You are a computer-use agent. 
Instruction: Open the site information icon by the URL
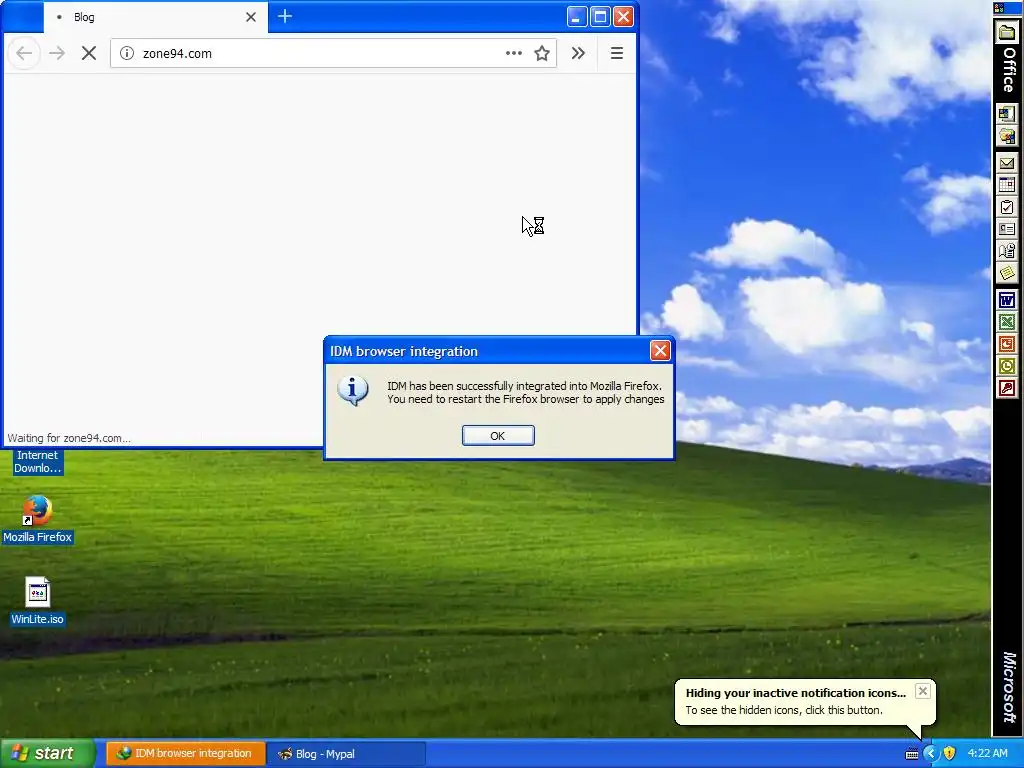click(x=127, y=54)
